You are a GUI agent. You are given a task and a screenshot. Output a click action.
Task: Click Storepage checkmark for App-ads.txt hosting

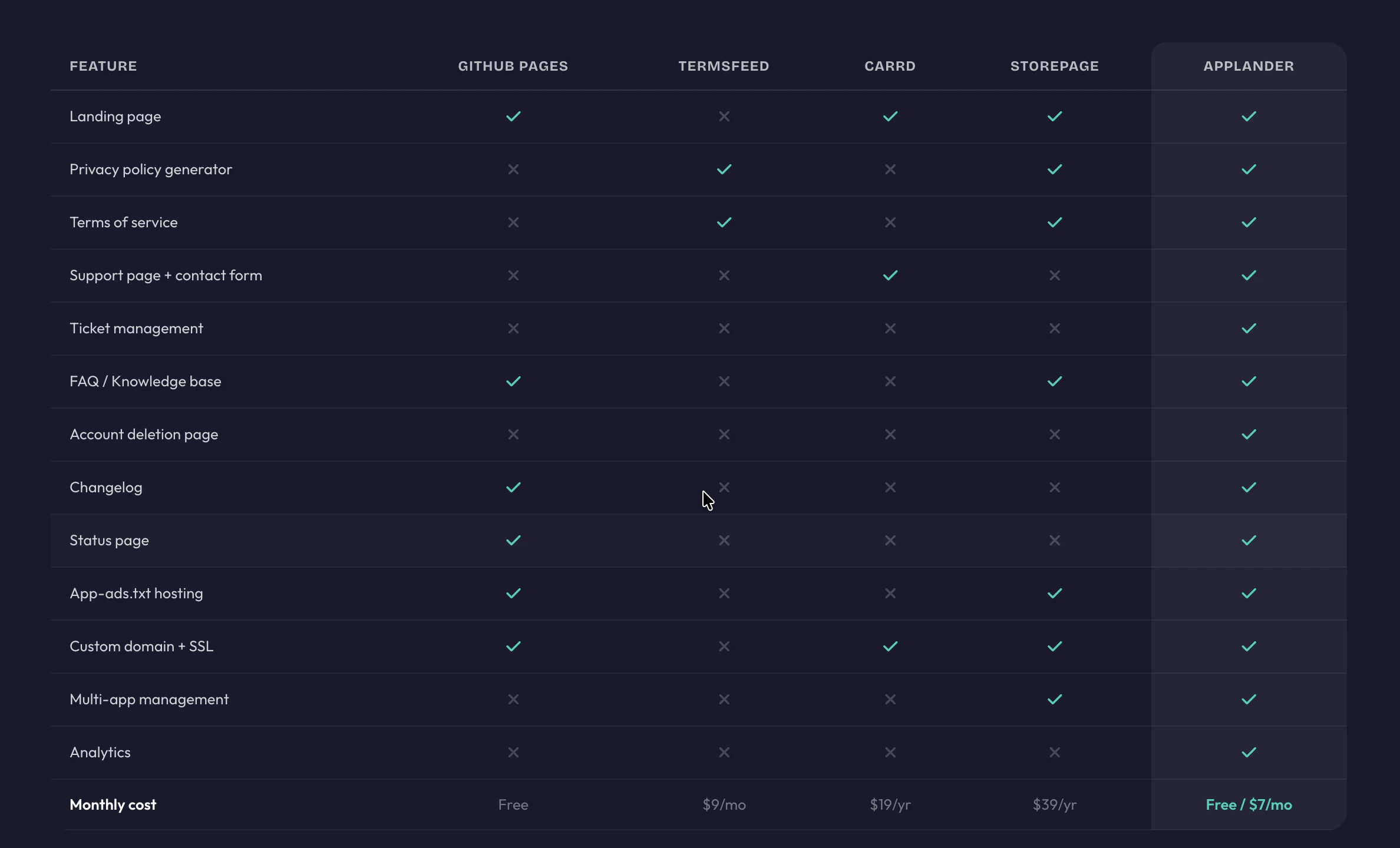click(1054, 594)
